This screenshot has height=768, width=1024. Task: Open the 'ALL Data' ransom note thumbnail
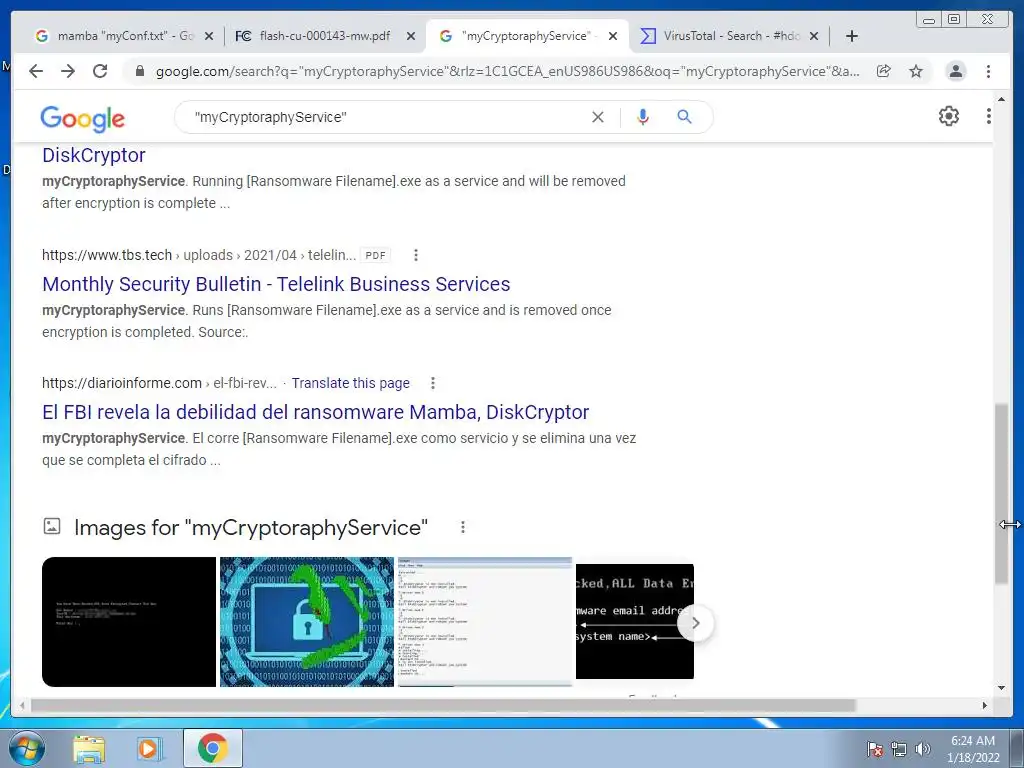(x=635, y=622)
